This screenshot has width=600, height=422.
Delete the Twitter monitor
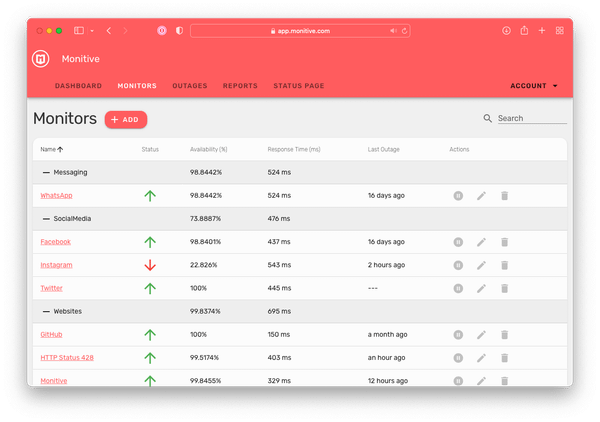click(x=504, y=288)
